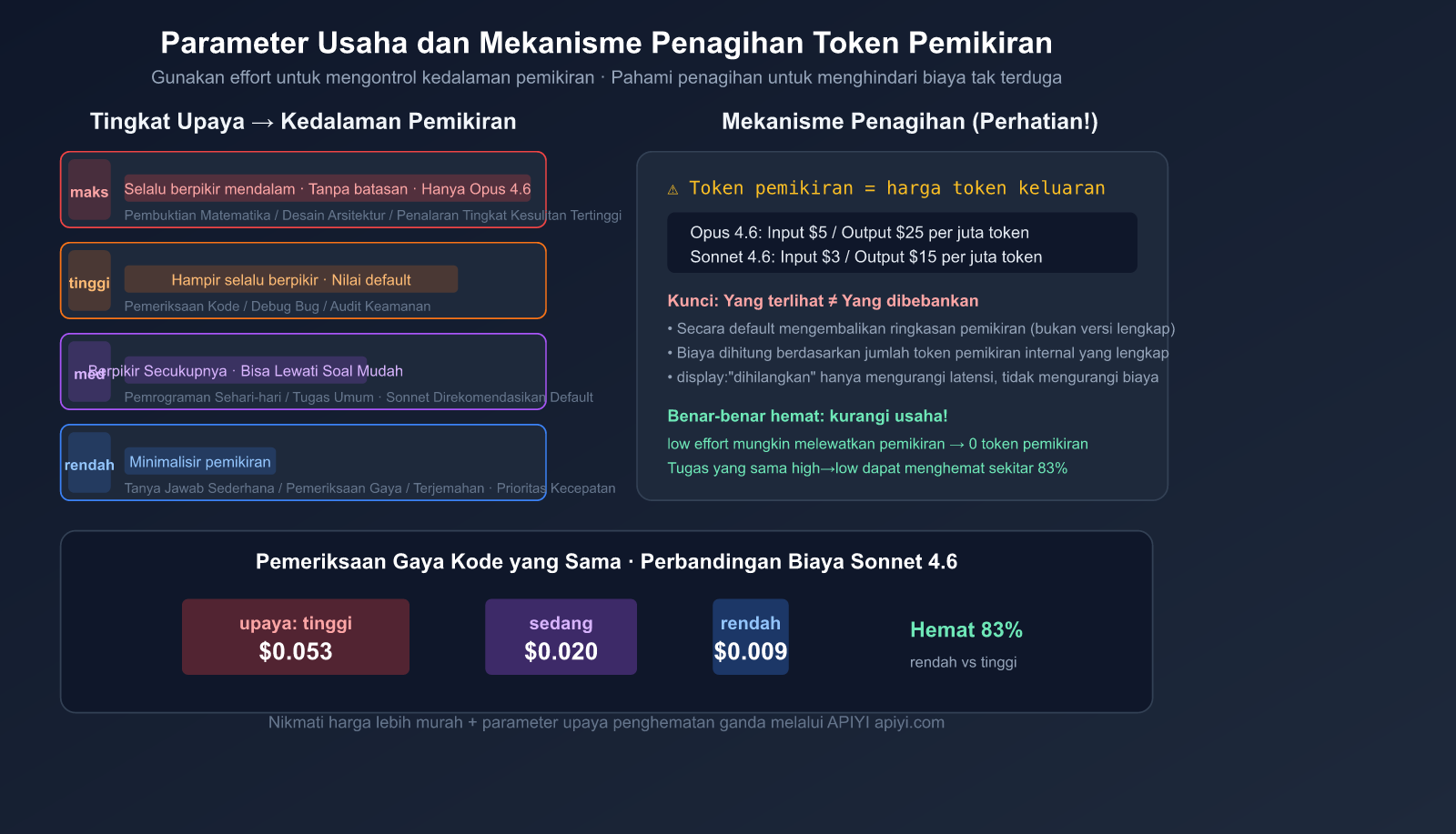Click the "Selalu berpikir mendalam" highlighted label
The height and width of the screenshot is (834, 1456).
pyautogui.click(x=327, y=188)
